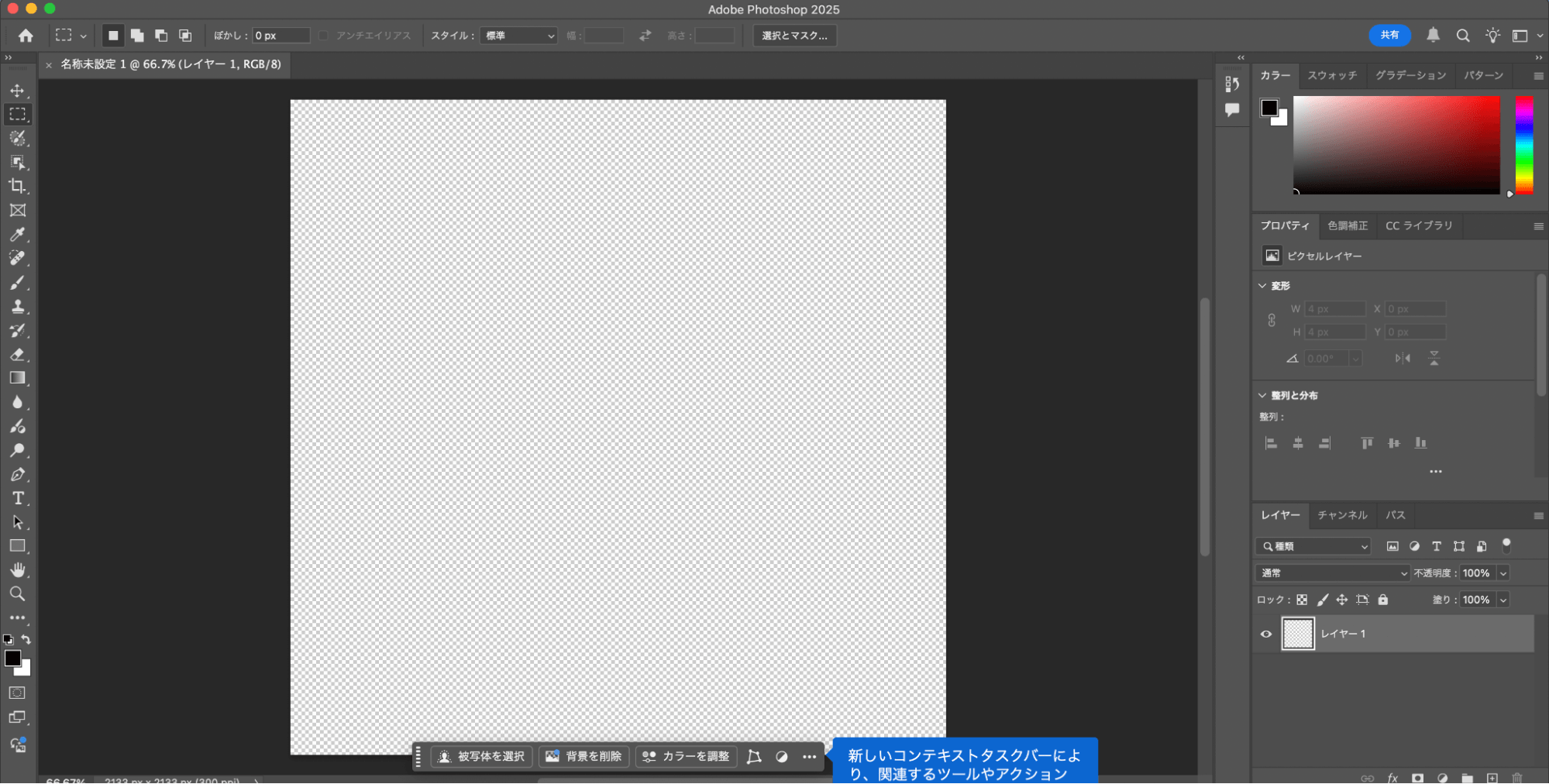Click カラーを調整 in taskbar
The width and height of the screenshot is (1549, 784).
click(686, 756)
